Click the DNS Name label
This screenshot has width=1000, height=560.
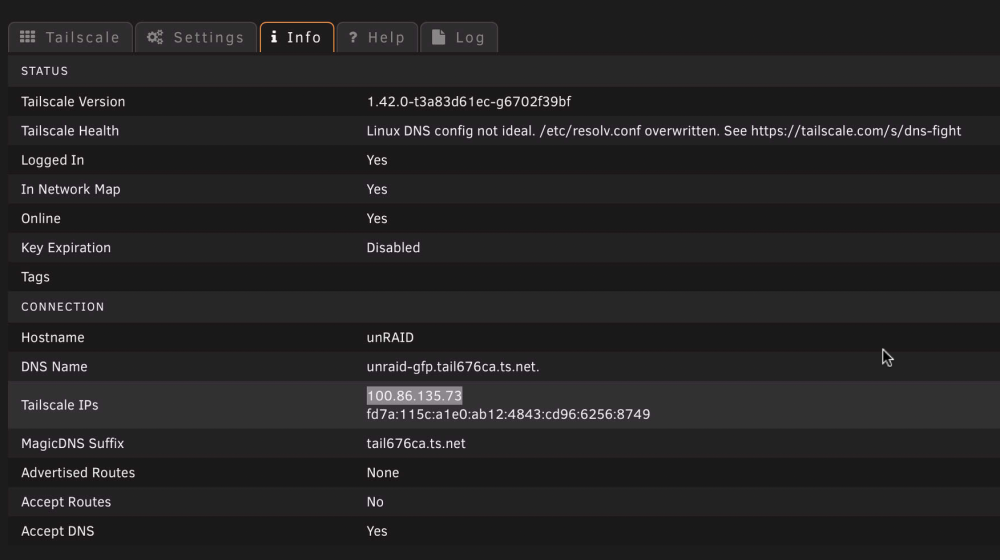point(54,367)
